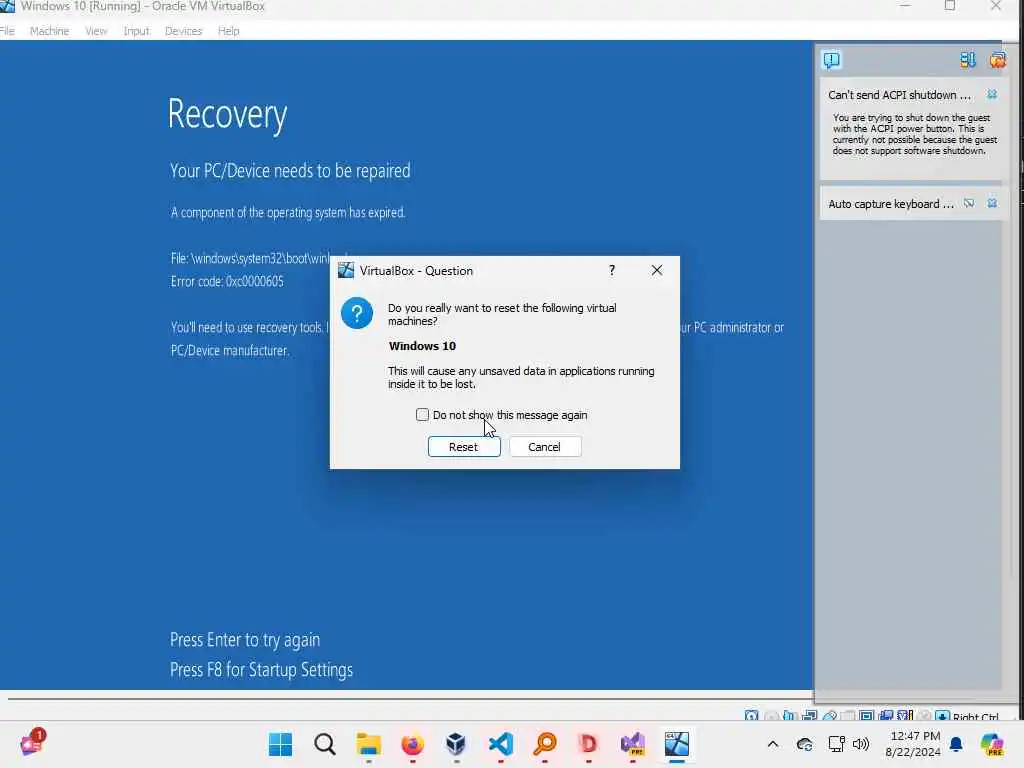The image size is (1024, 768).
Task: Click the question mark help button in dialog title
Action: click(x=612, y=270)
